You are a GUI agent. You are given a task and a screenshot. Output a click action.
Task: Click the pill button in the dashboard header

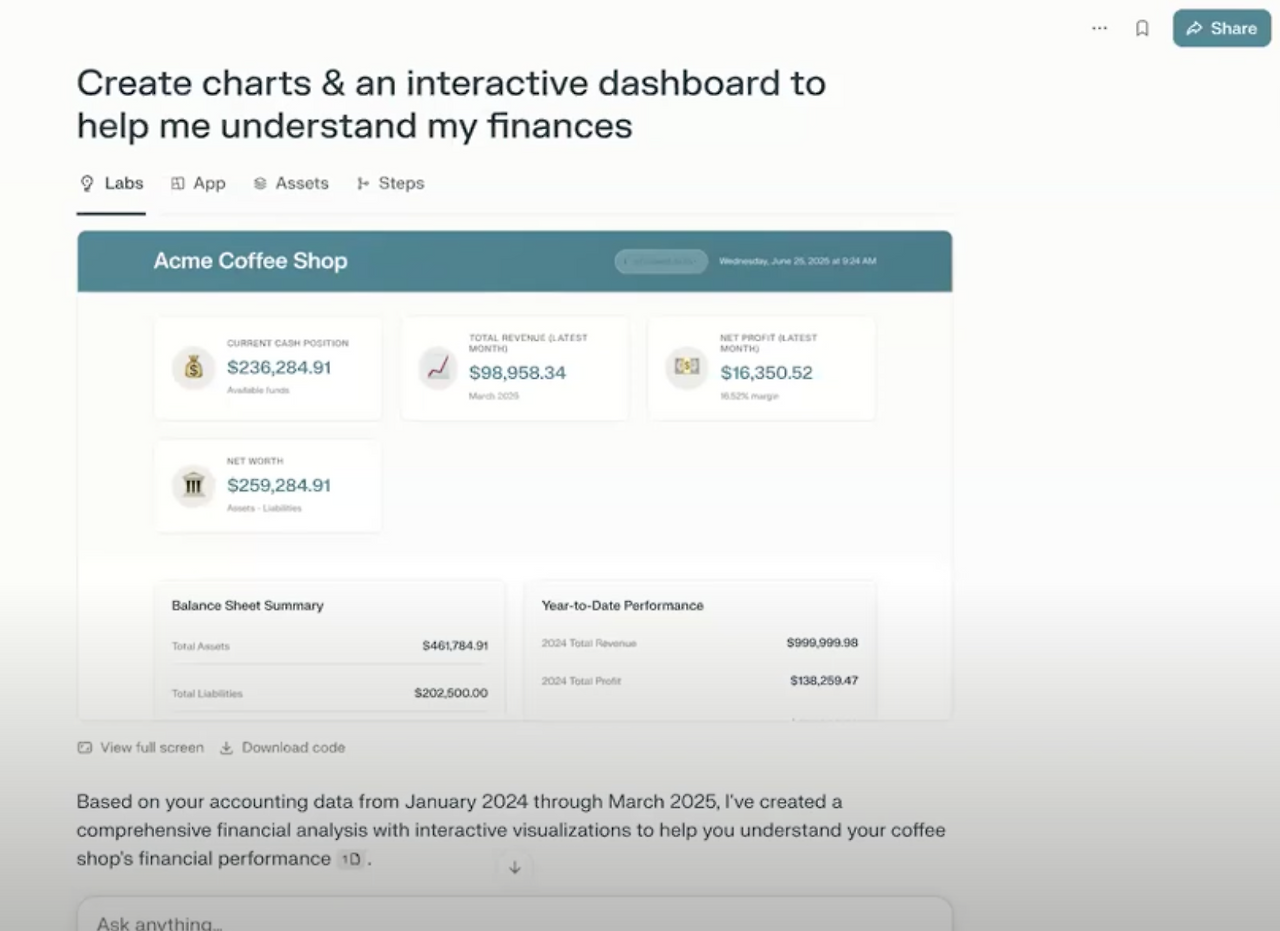pos(661,261)
